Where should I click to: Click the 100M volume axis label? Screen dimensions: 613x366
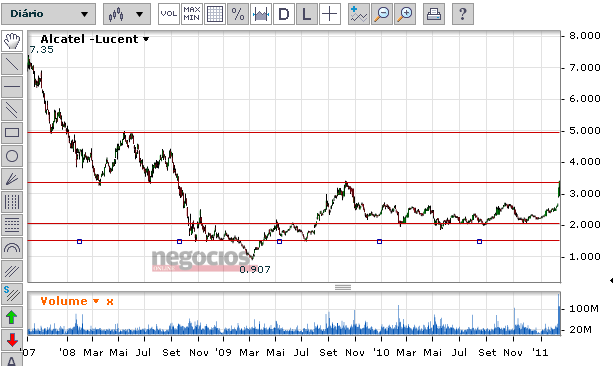point(584,309)
